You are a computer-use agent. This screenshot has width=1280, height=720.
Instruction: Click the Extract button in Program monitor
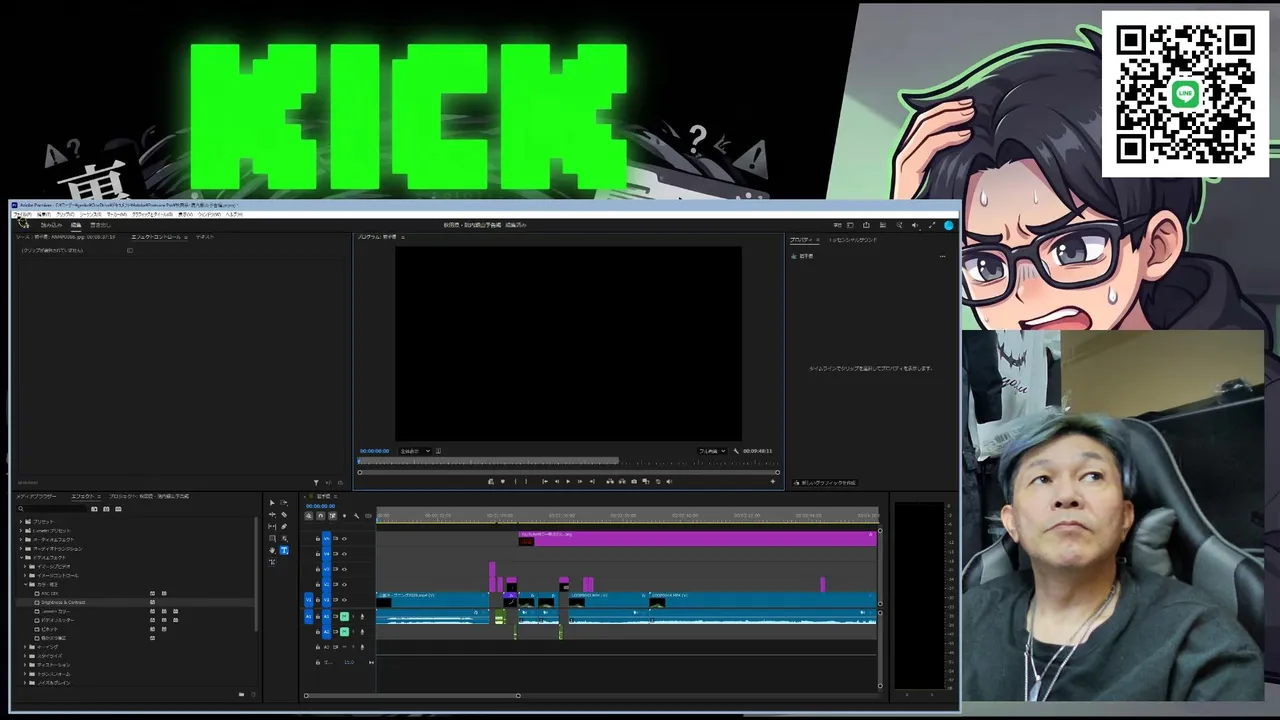tap(622, 482)
